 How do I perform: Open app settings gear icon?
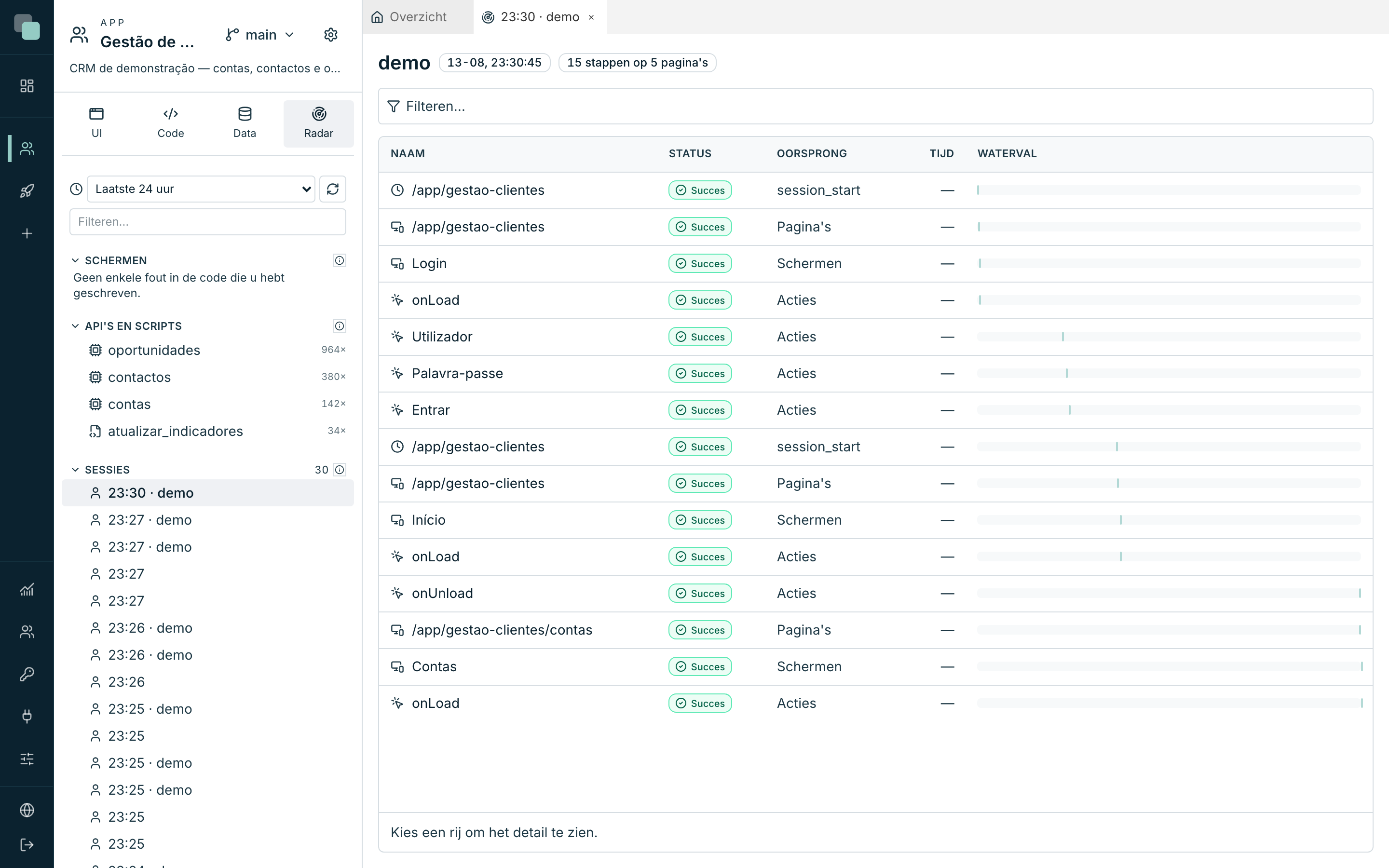tap(330, 35)
